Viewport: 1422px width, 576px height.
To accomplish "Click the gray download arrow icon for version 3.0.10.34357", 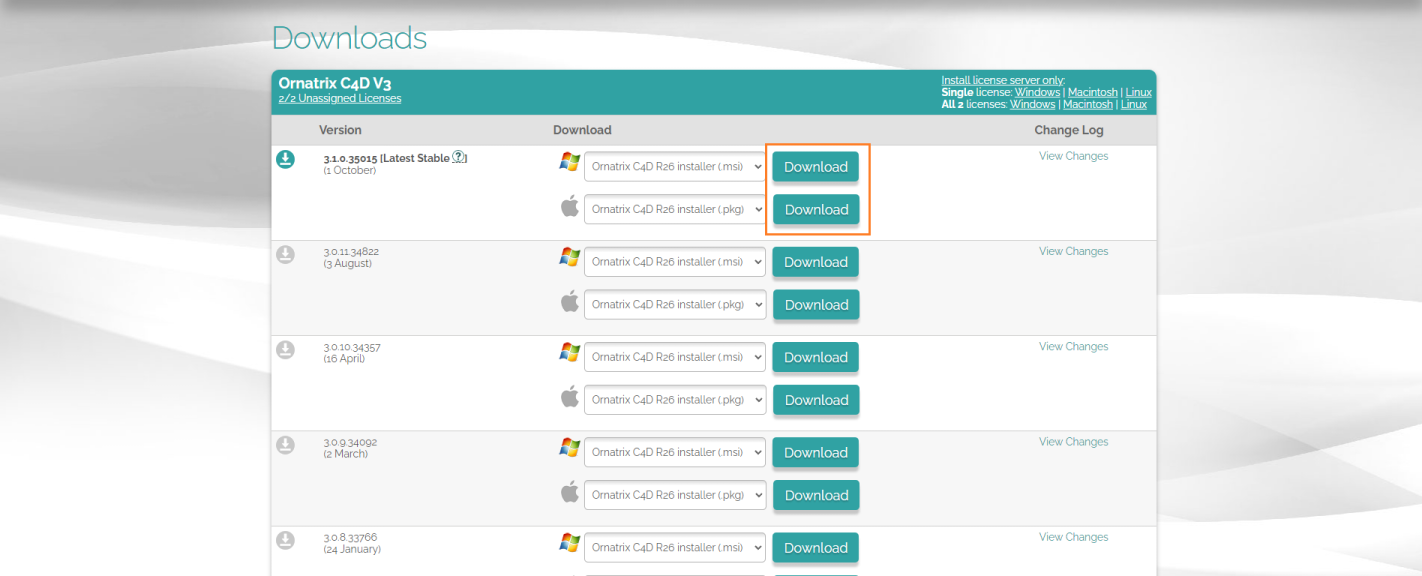I will point(285,349).
